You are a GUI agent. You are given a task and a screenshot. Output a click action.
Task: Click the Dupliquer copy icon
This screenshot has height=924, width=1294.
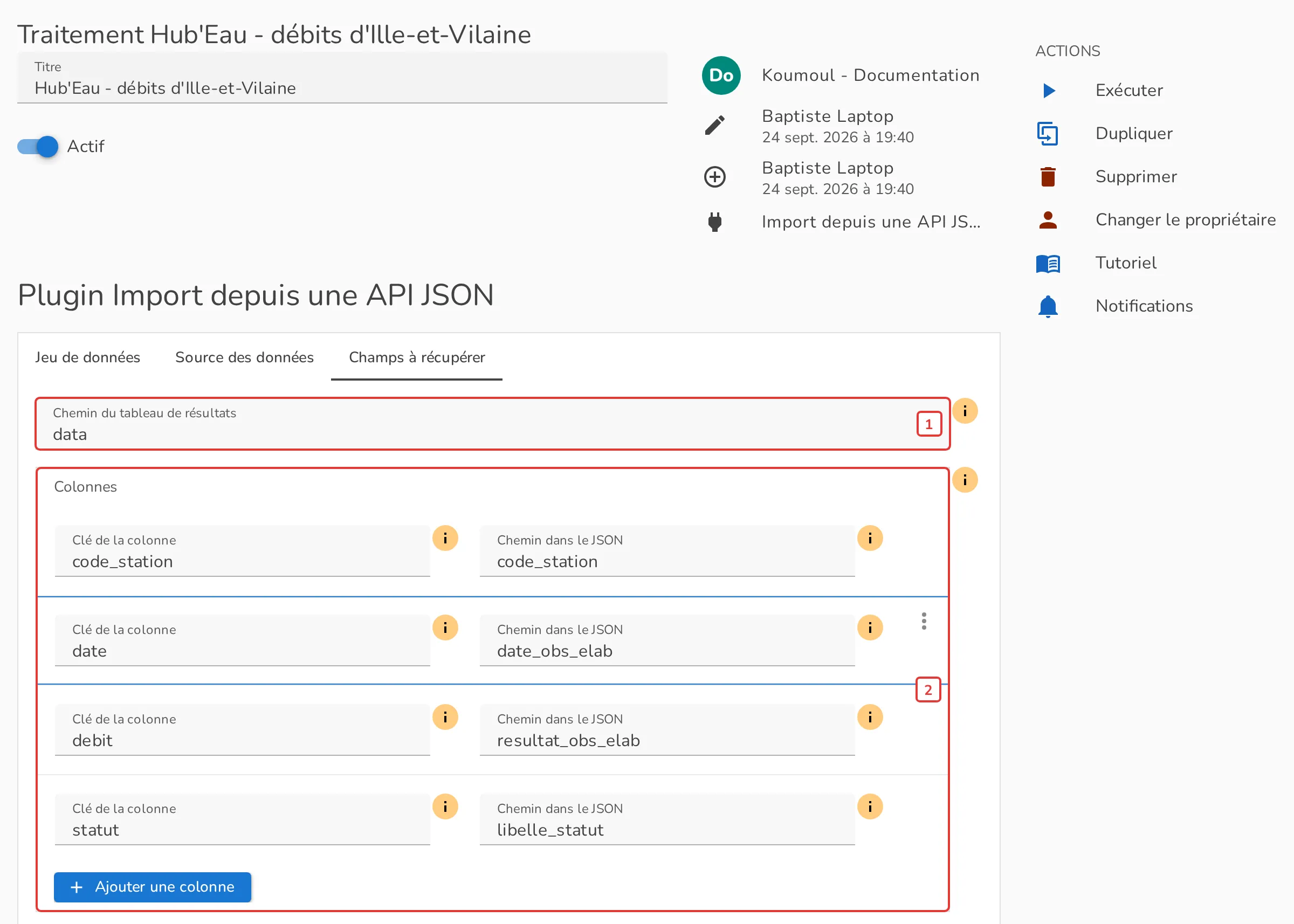pos(1048,134)
